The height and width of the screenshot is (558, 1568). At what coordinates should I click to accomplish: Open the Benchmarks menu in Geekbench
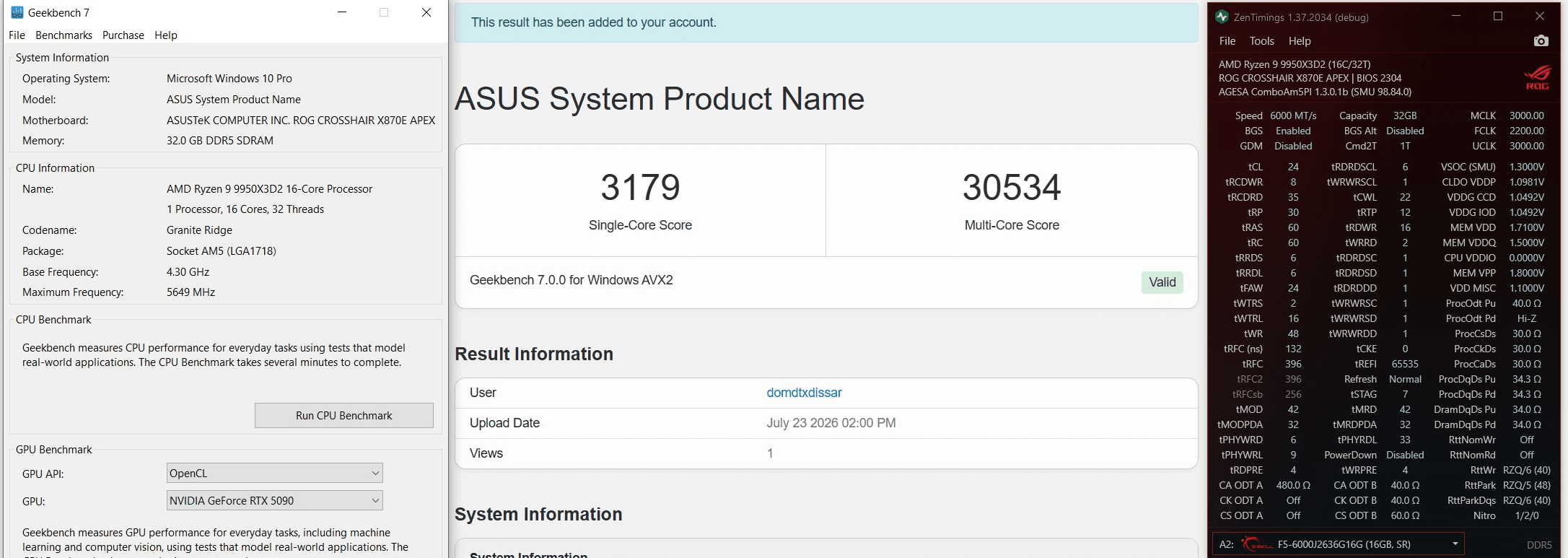coord(63,35)
